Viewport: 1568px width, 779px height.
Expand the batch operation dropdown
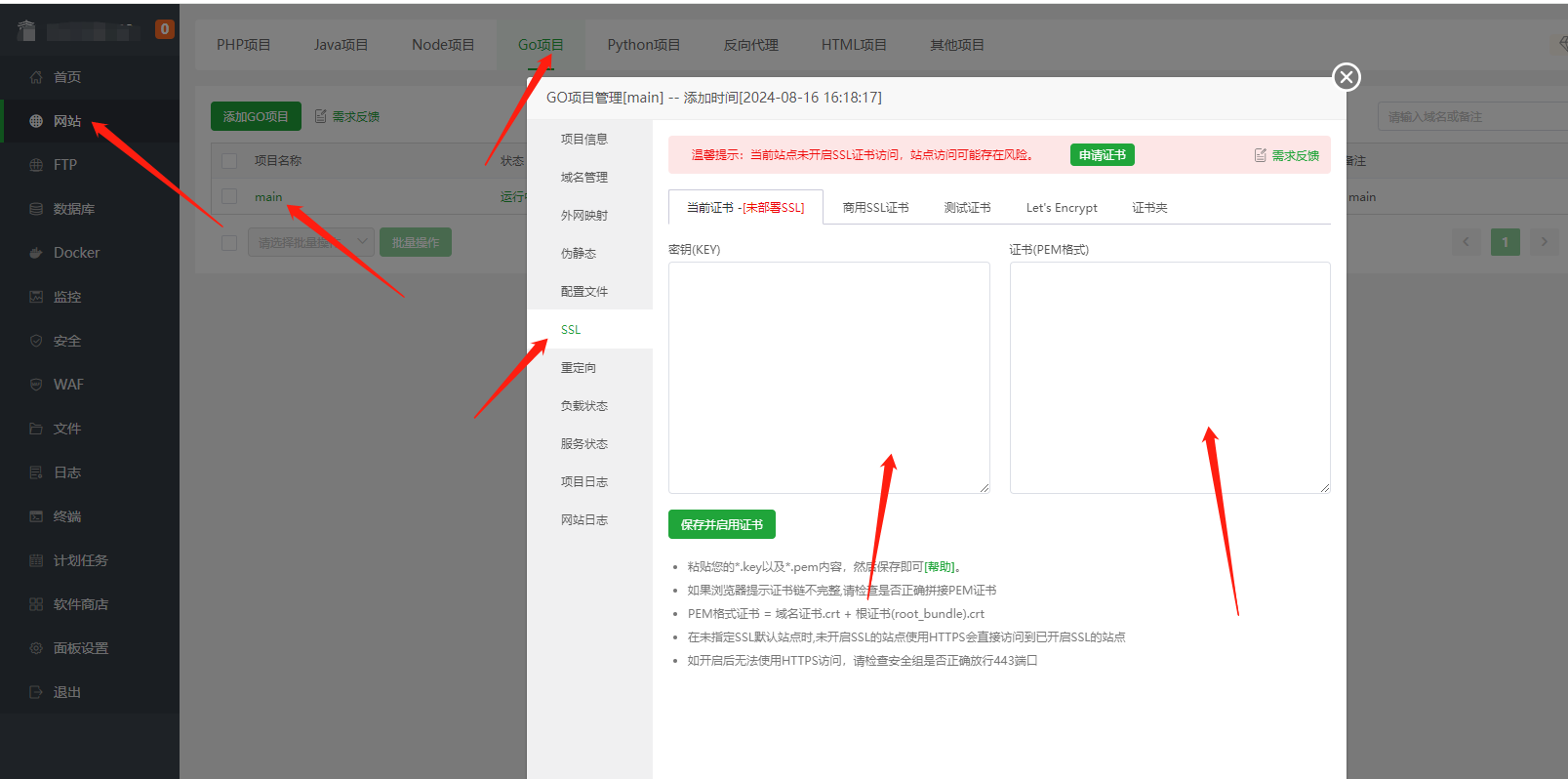[311, 242]
